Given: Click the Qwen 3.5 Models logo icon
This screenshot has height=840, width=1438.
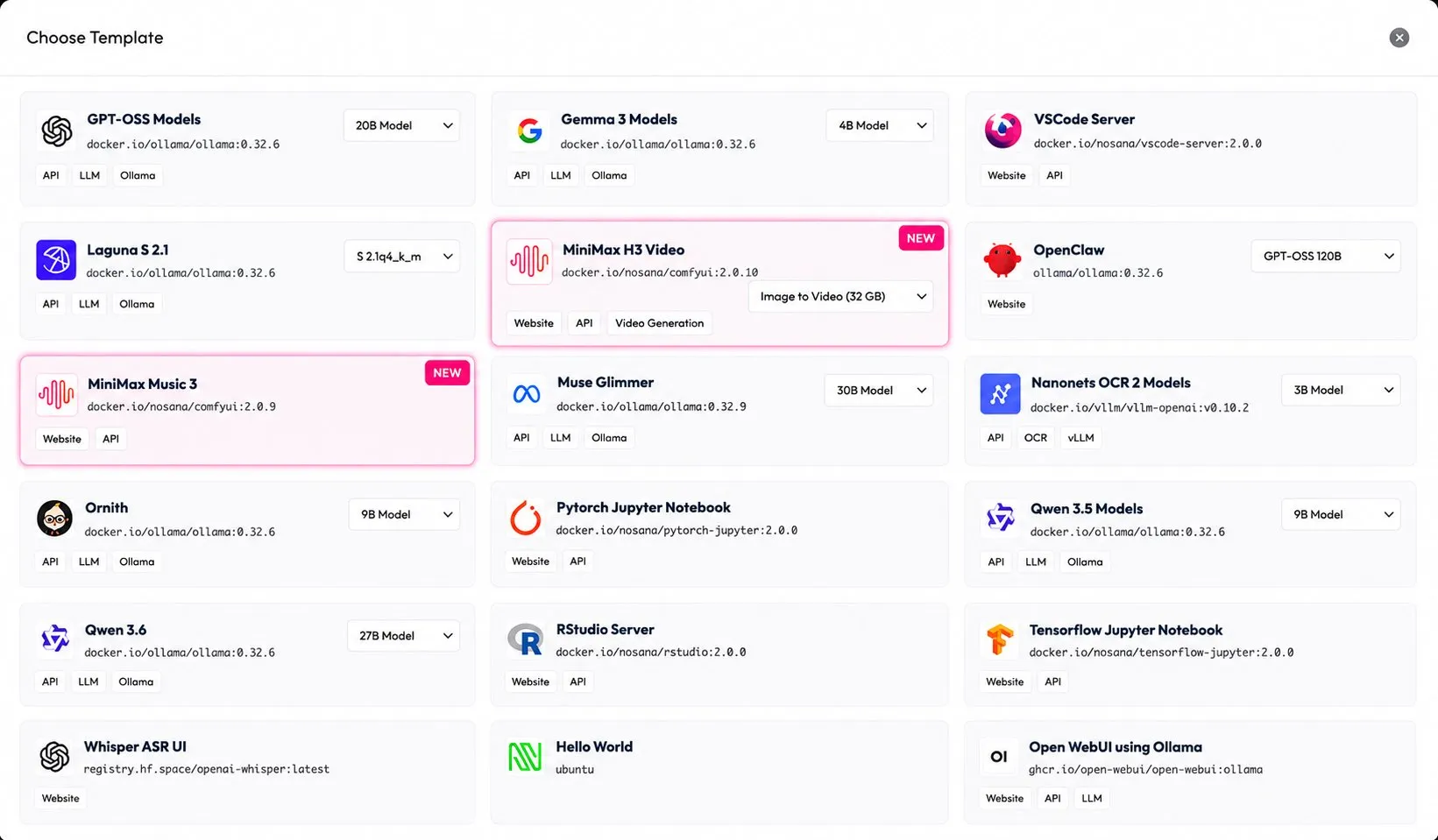Looking at the screenshot, I should tap(1000, 519).
